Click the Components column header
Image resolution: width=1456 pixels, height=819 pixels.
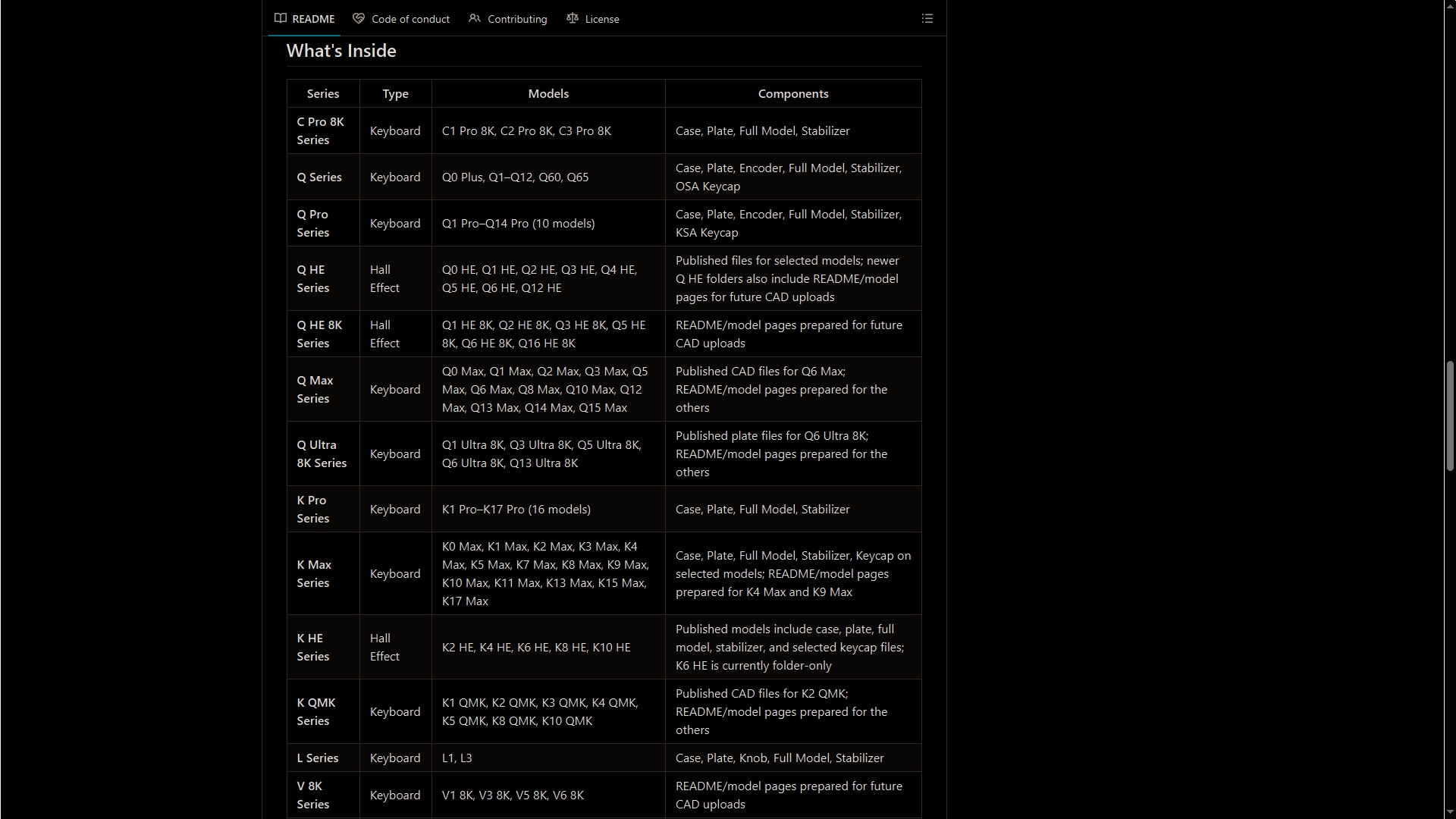[793, 93]
